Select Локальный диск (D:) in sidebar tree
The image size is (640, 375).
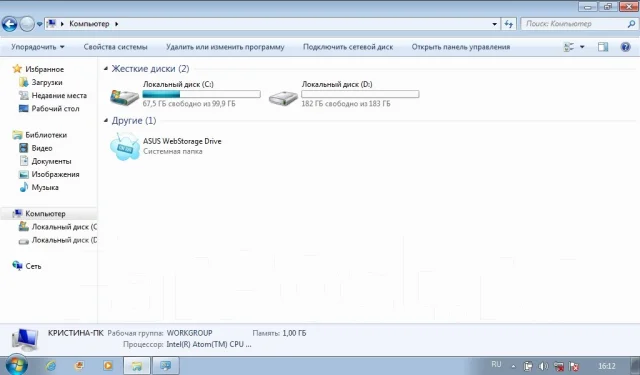point(64,240)
